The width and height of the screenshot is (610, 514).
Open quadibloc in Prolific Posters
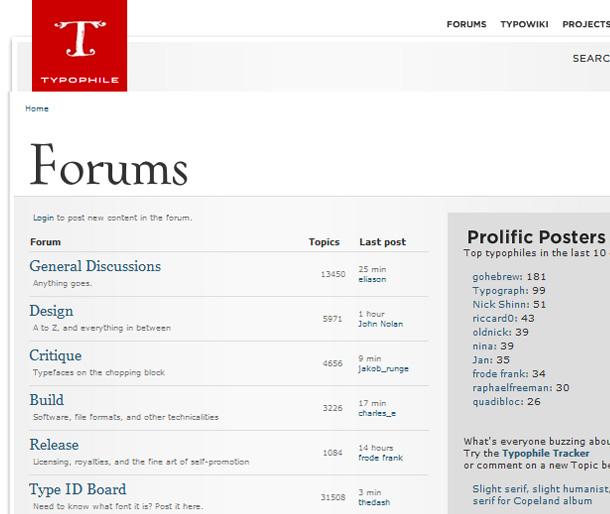coord(497,402)
